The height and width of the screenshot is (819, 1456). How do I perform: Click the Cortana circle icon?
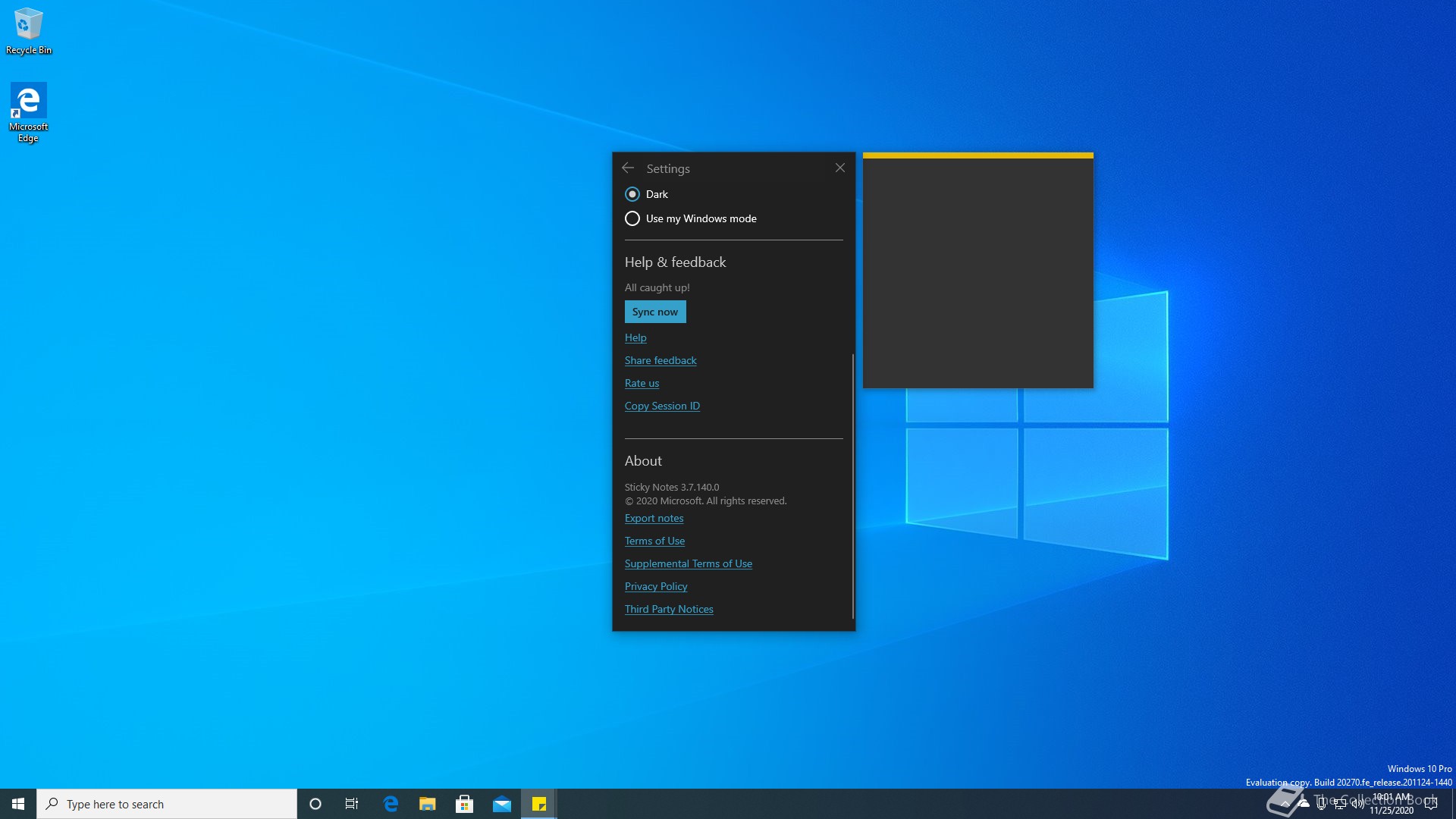click(315, 804)
